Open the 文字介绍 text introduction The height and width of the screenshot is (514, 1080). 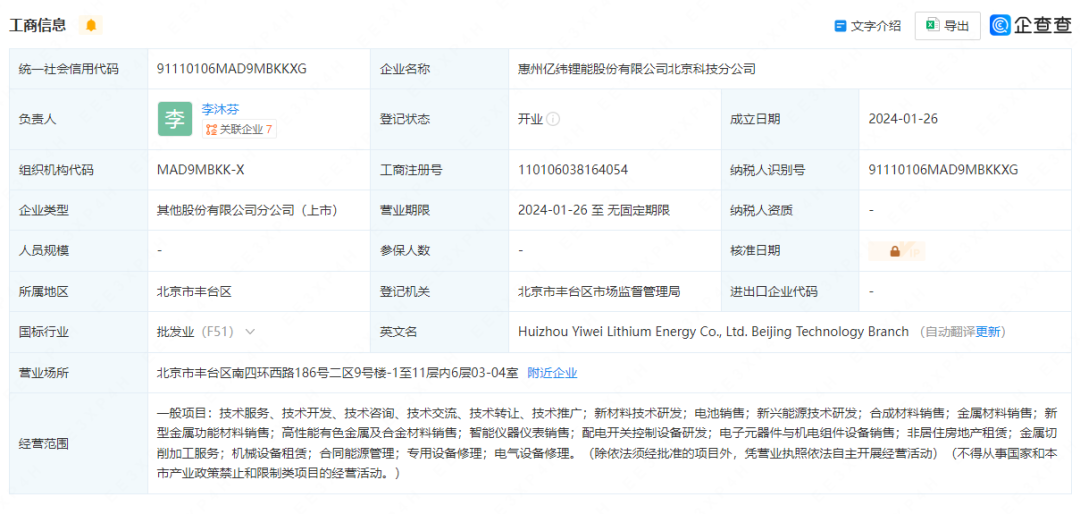tap(867, 26)
